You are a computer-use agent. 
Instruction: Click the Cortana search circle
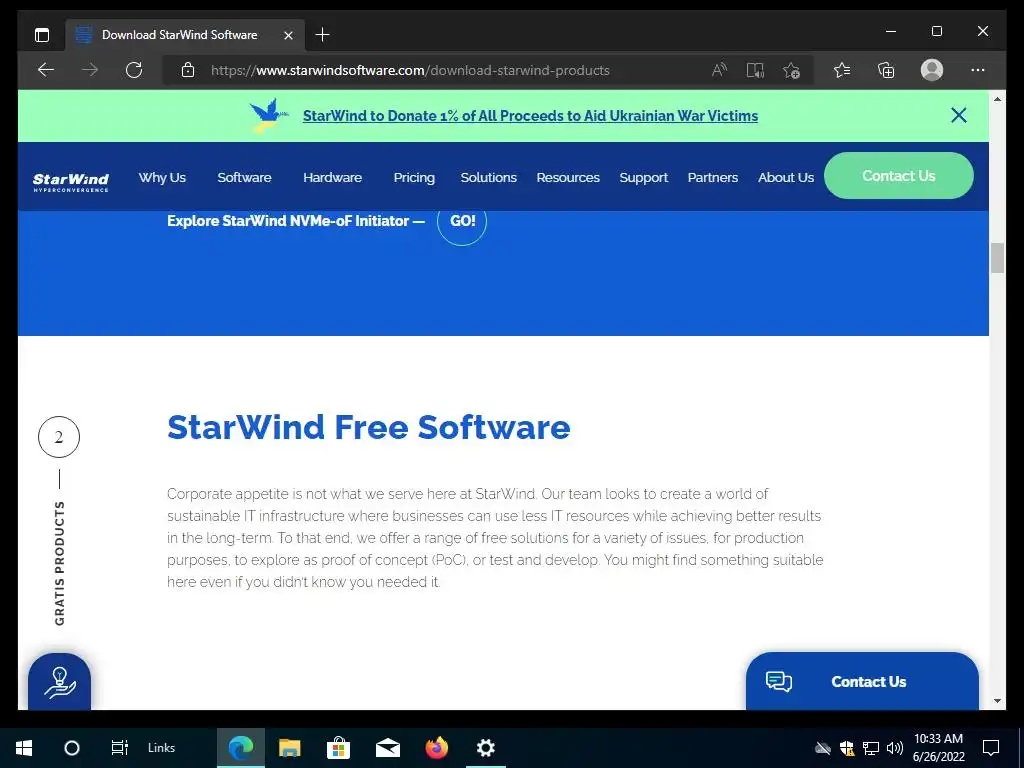click(72, 748)
